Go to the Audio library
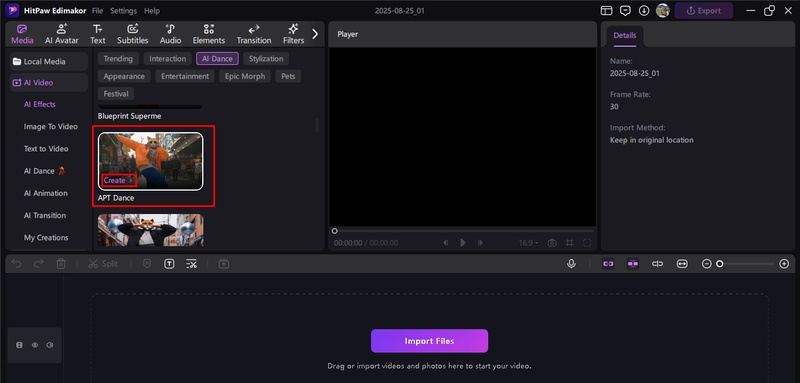The width and height of the screenshot is (800, 383). [x=170, y=34]
